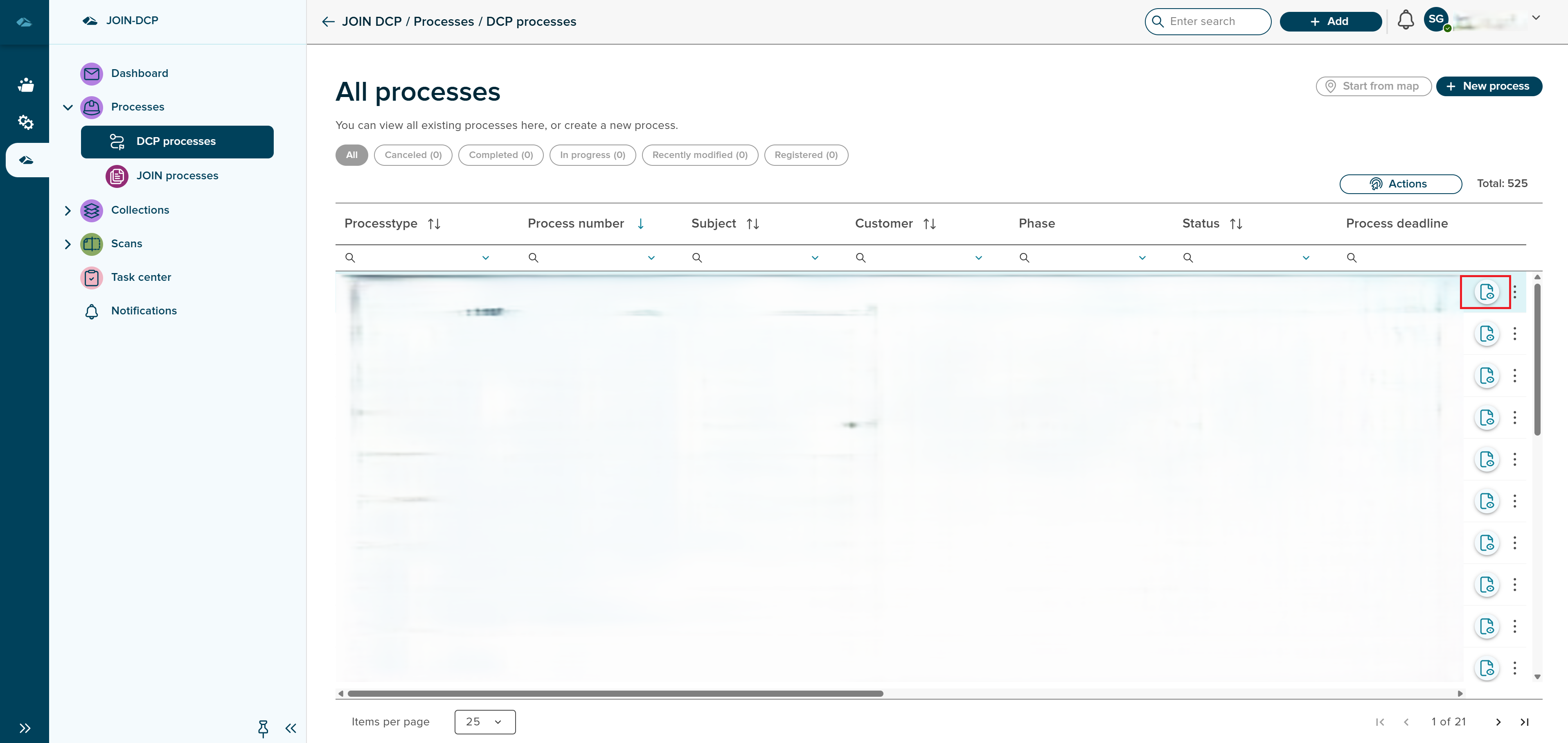Open the kebab menu on the first row

(1516, 292)
